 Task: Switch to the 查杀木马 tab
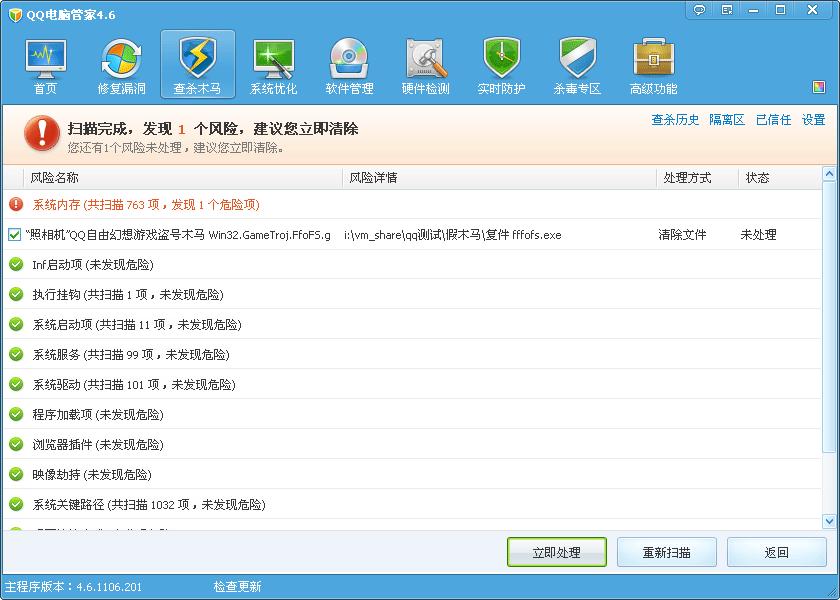[195, 62]
